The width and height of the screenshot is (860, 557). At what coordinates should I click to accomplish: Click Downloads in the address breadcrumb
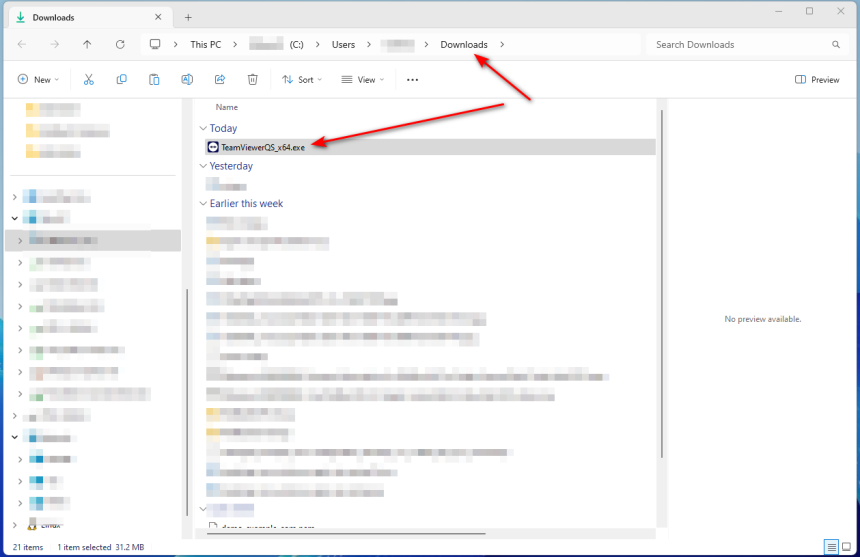click(x=464, y=45)
